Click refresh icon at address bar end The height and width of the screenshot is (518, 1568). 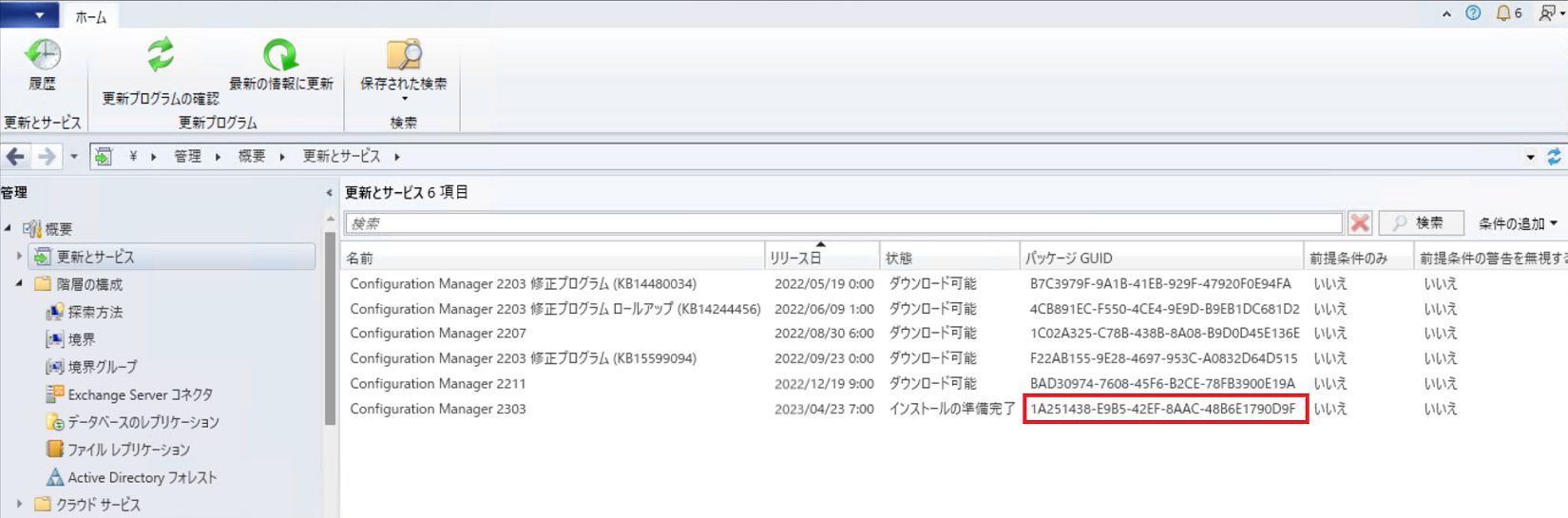tap(1554, 157)
